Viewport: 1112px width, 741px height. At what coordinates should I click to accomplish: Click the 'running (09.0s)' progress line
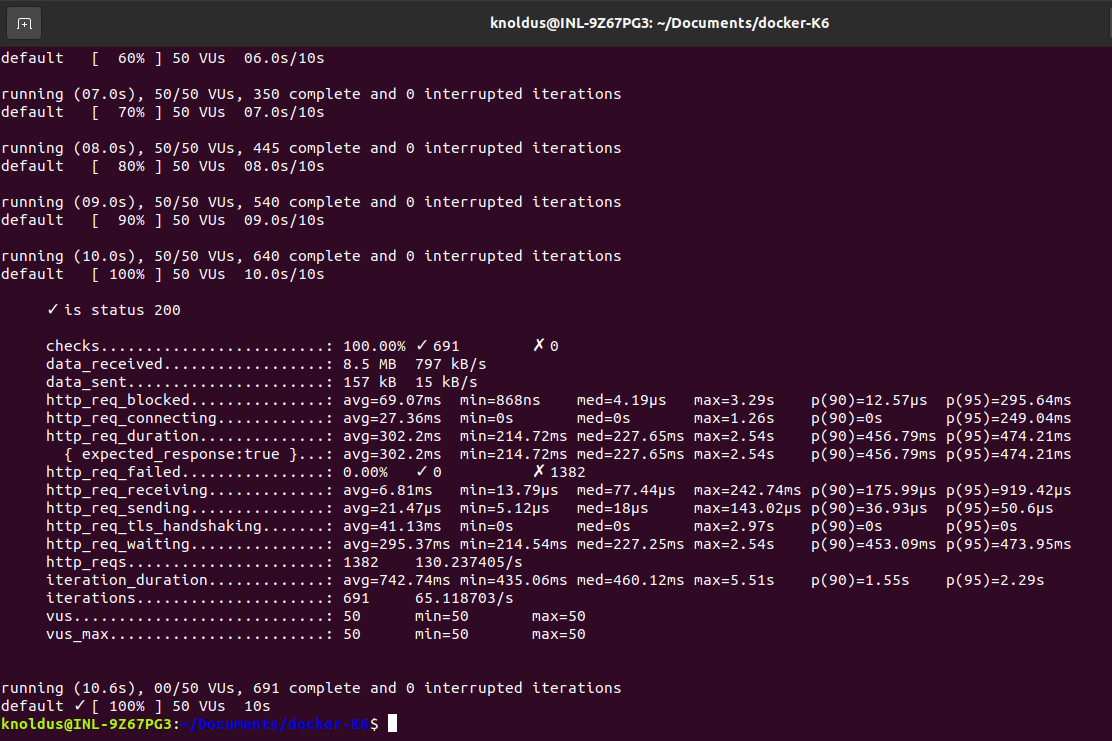(x=311, y=202)
